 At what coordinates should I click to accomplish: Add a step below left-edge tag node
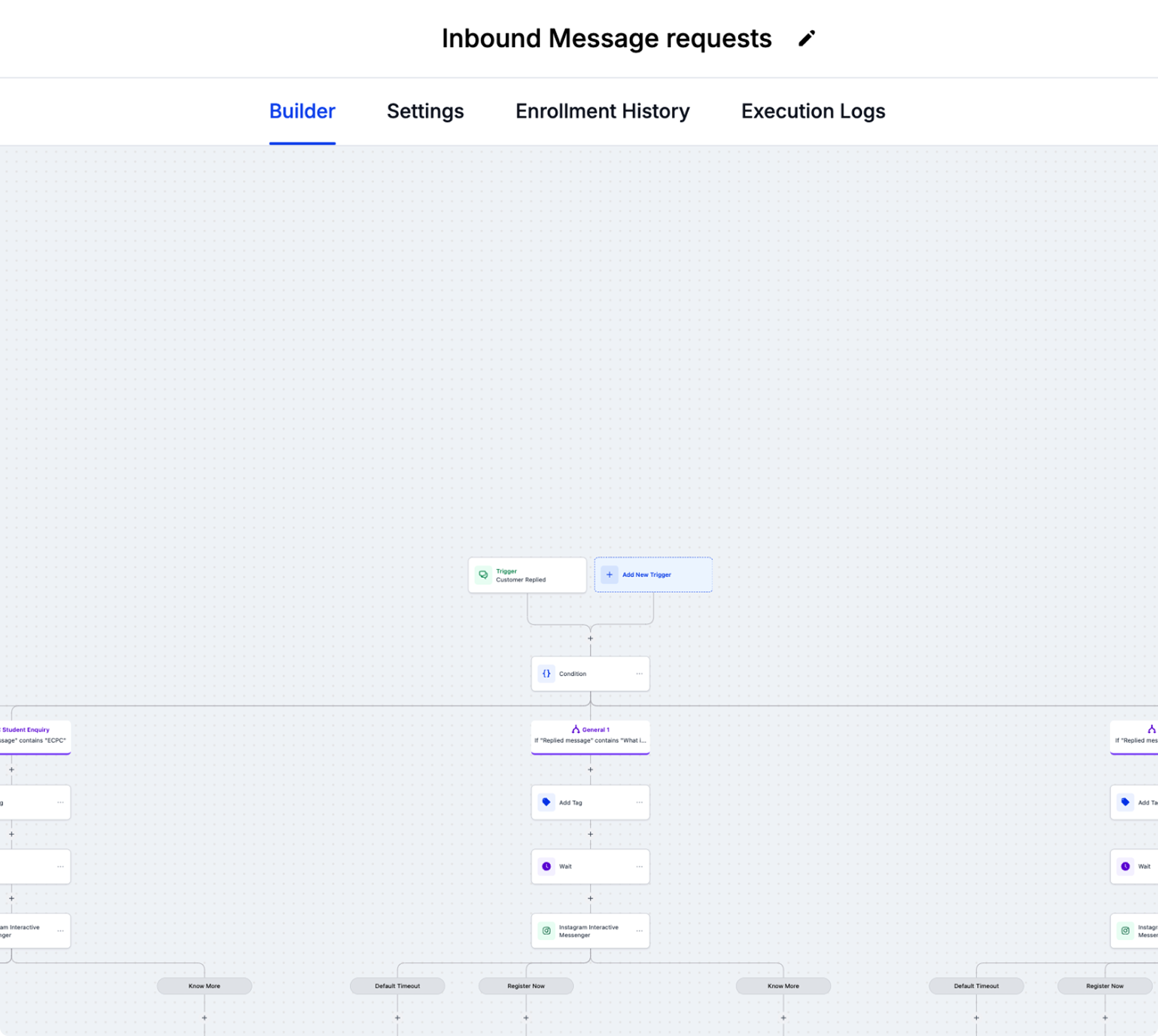[x=12, y=834]
